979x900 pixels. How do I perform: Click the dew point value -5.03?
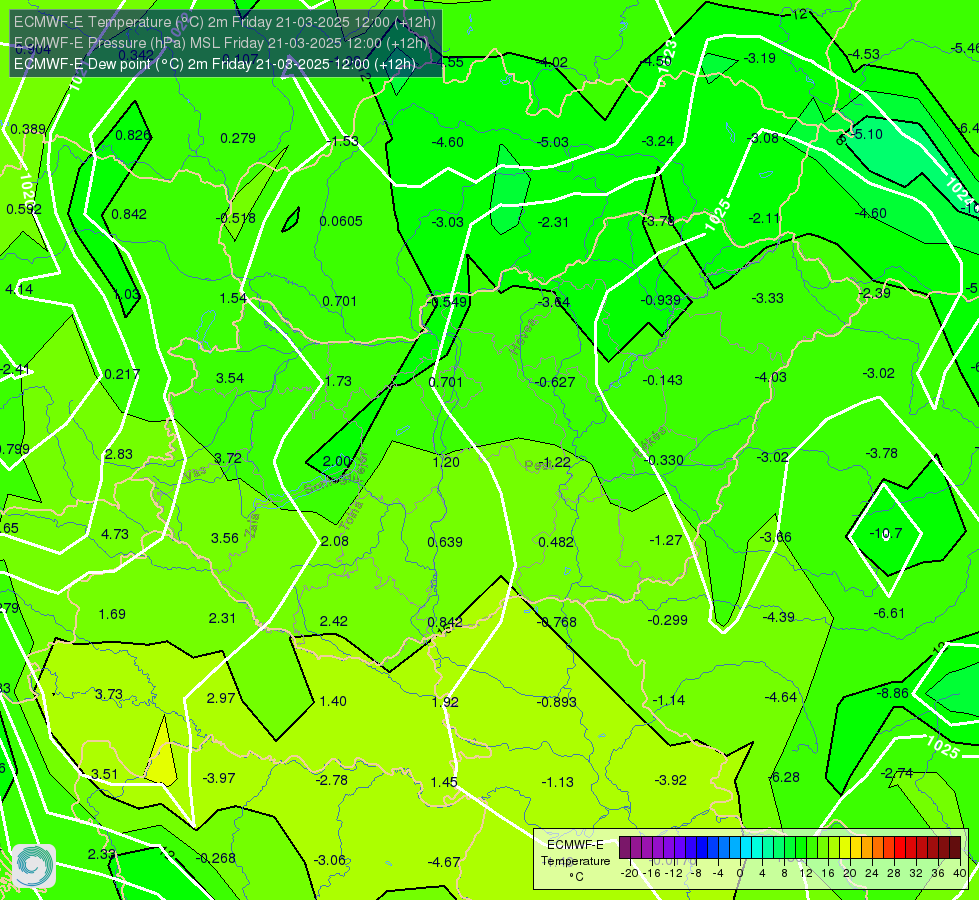pyautogui.click(x=553, y=142)
